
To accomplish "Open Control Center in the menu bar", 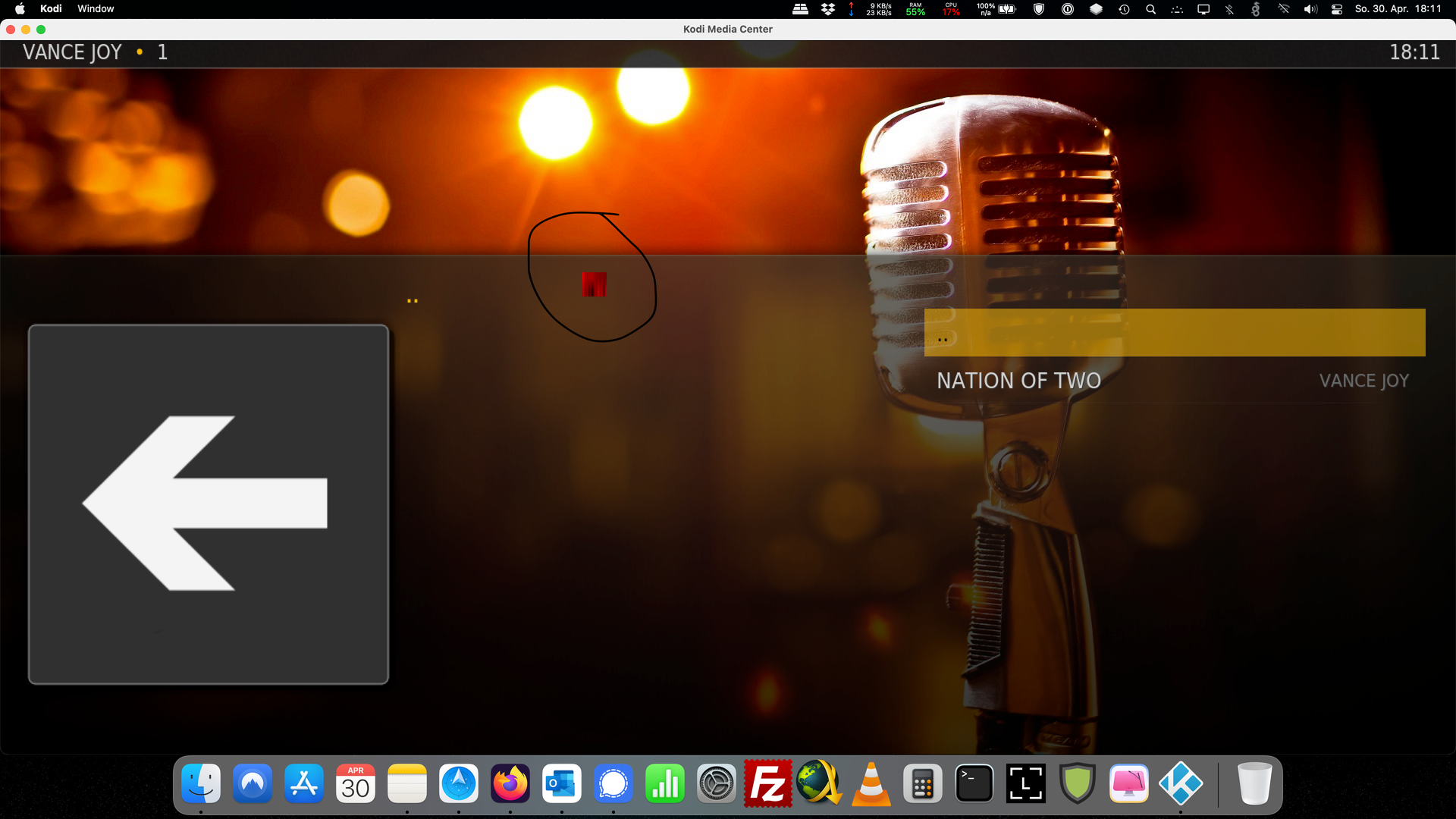I will point(1337,9).
